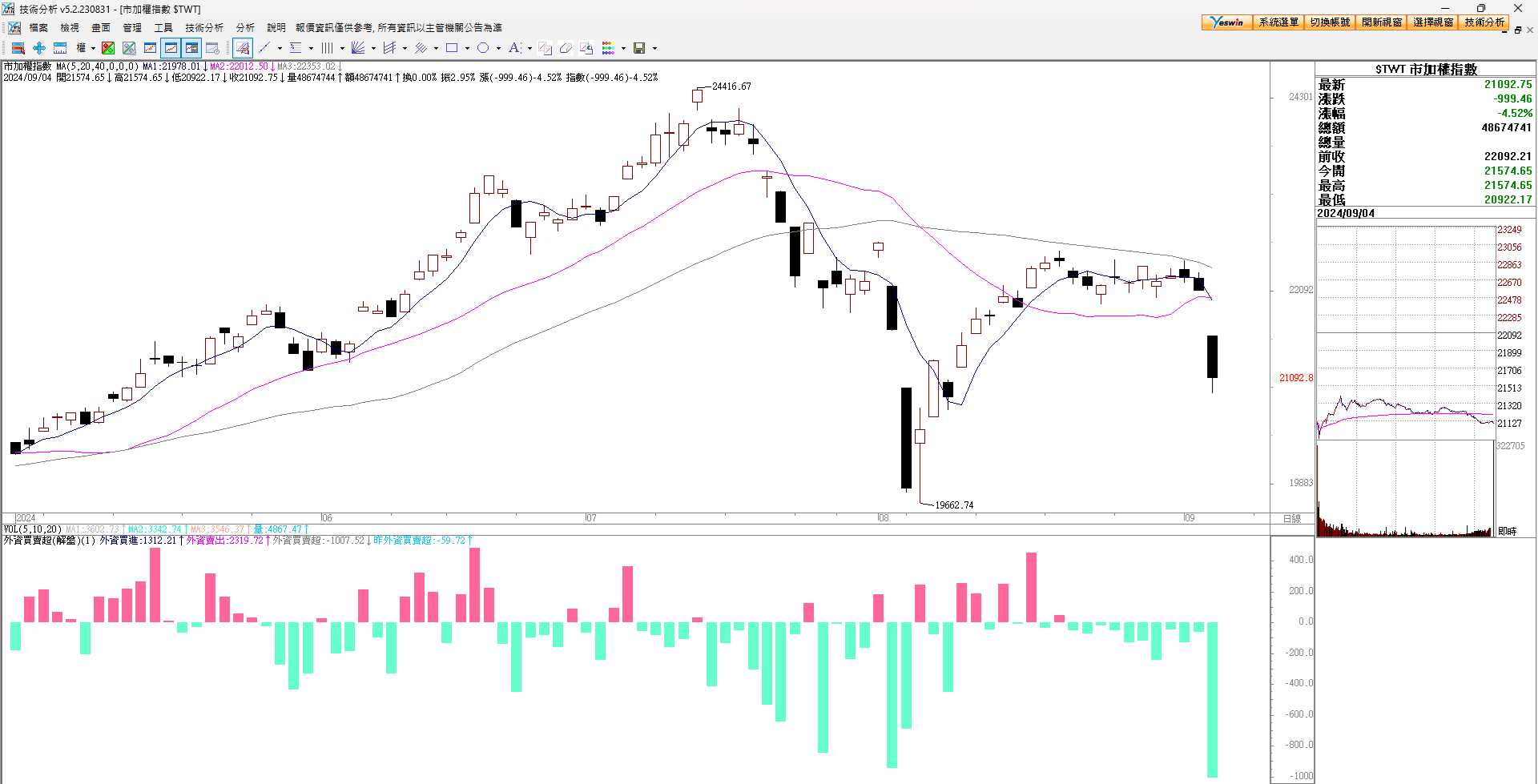
Task: Open the color palette dots icon
Action: (x=609, y=48)
